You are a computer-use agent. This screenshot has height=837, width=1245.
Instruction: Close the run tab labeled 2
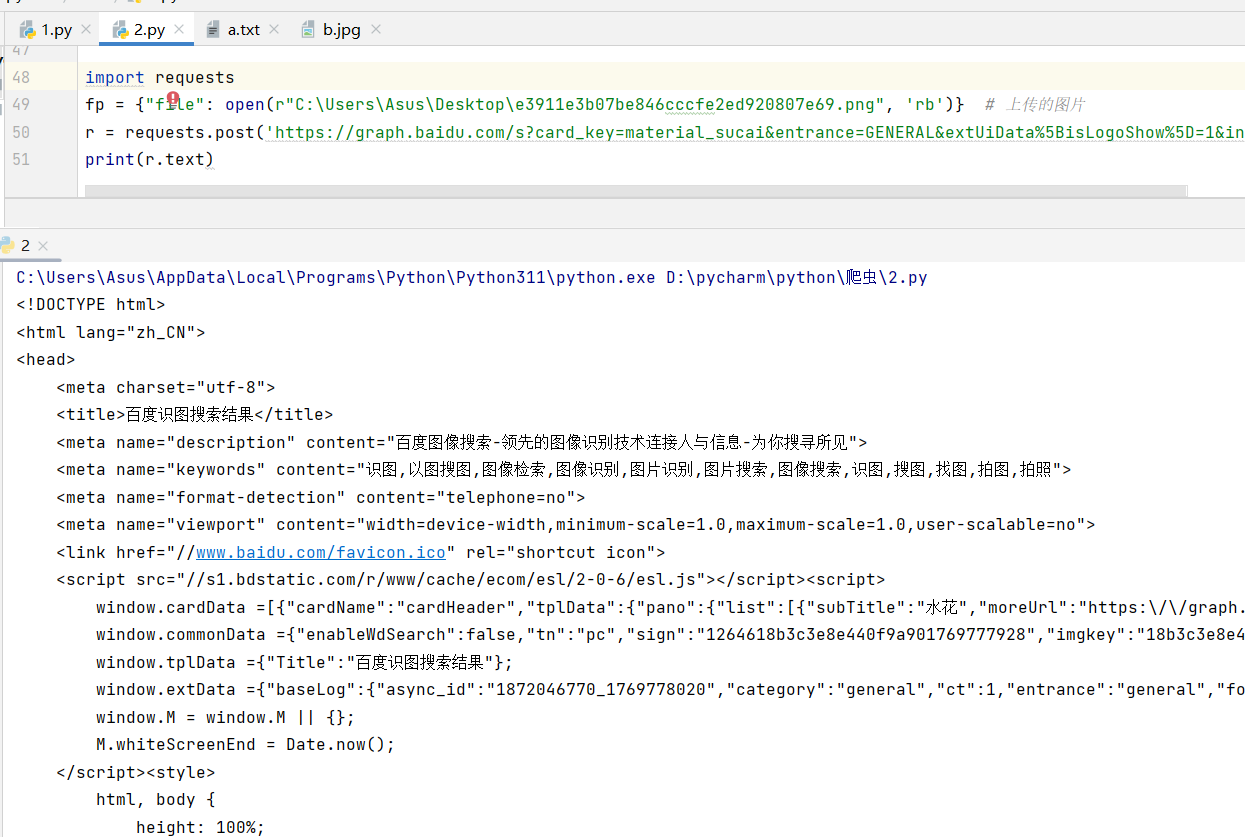click(x=43, y=246)
